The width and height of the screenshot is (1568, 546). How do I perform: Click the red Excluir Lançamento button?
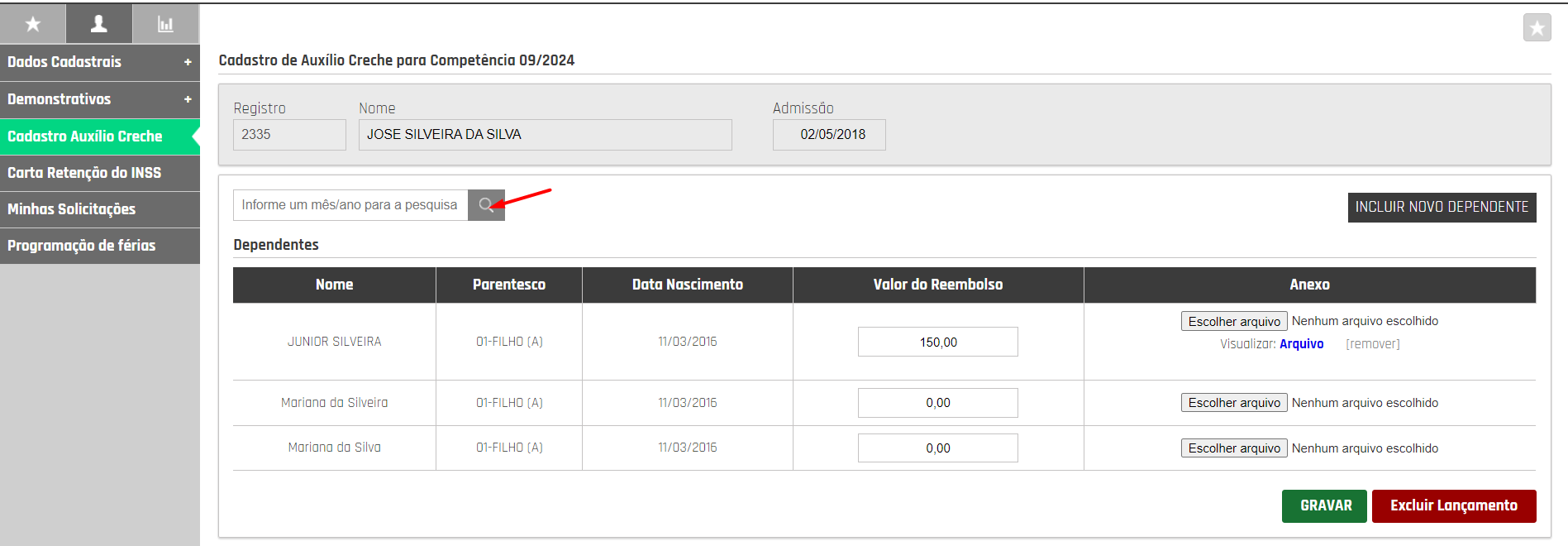[x=1454, y=505]
